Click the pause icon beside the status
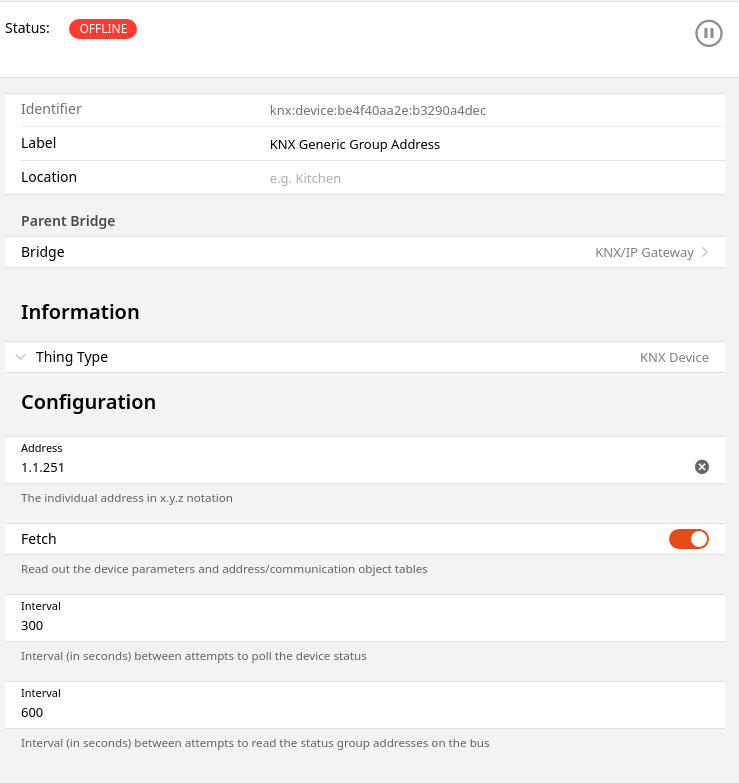 pyautogui.click(x=708, y=33)
